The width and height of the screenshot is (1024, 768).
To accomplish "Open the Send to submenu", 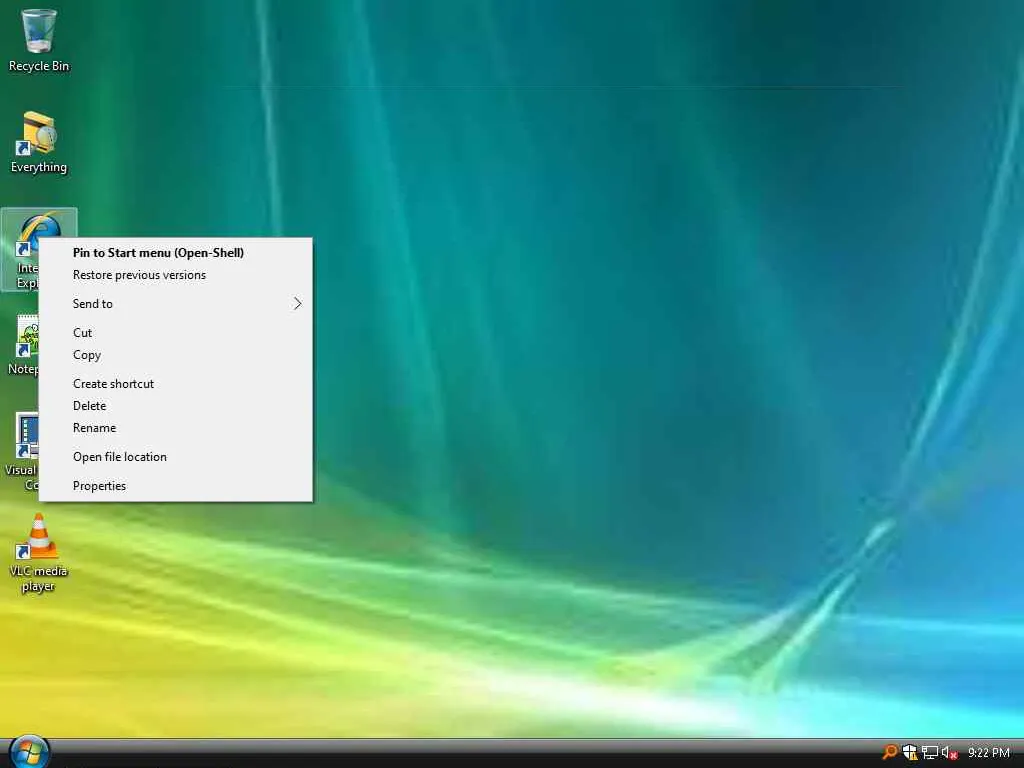I will point(176,304).
